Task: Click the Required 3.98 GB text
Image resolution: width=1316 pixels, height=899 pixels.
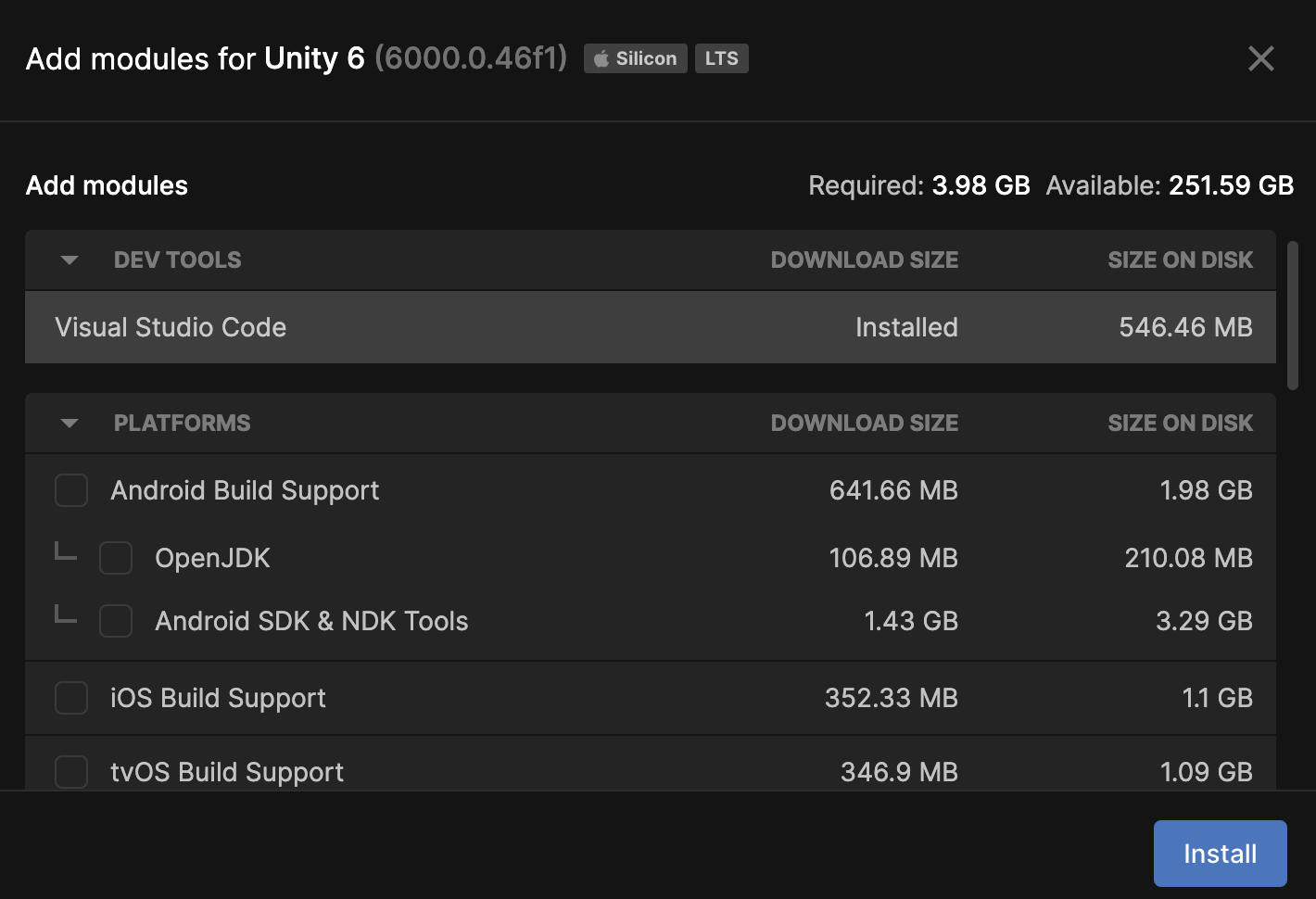Action: (x=919, y=185)
